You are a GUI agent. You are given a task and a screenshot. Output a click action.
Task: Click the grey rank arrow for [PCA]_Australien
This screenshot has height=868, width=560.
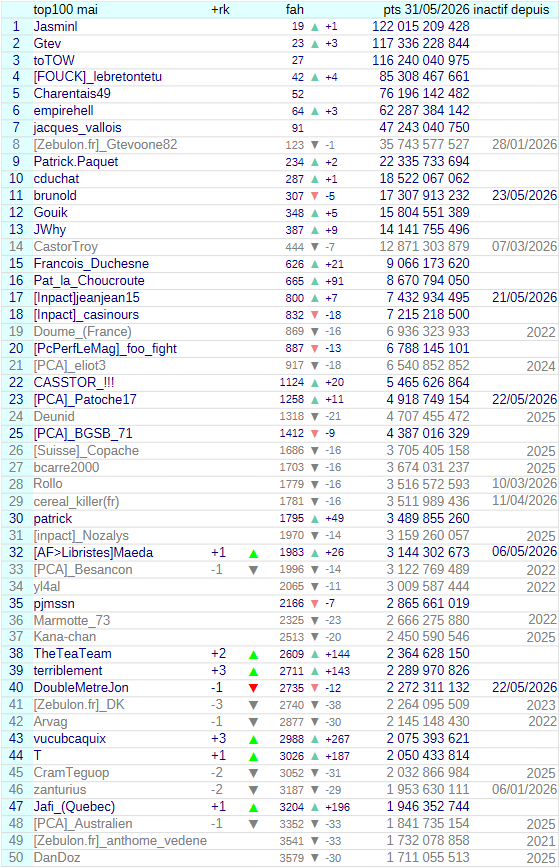(x=253, y=824)
